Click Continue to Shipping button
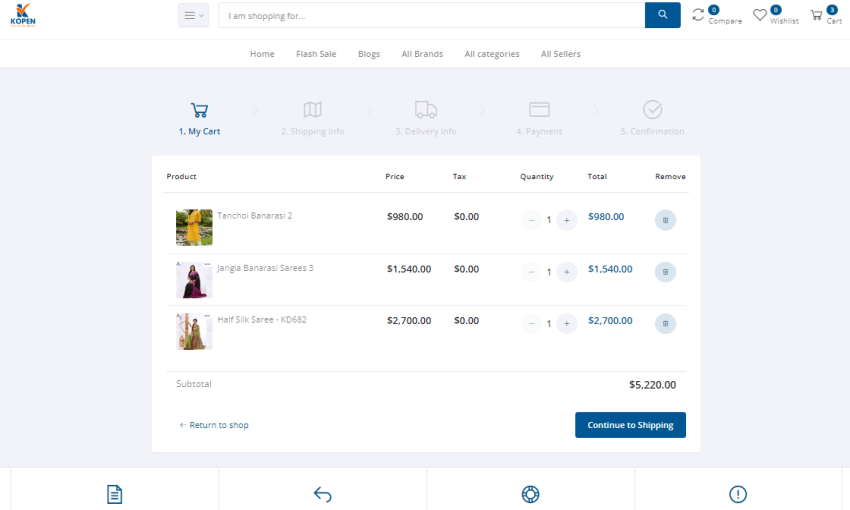 click(630, 425)
